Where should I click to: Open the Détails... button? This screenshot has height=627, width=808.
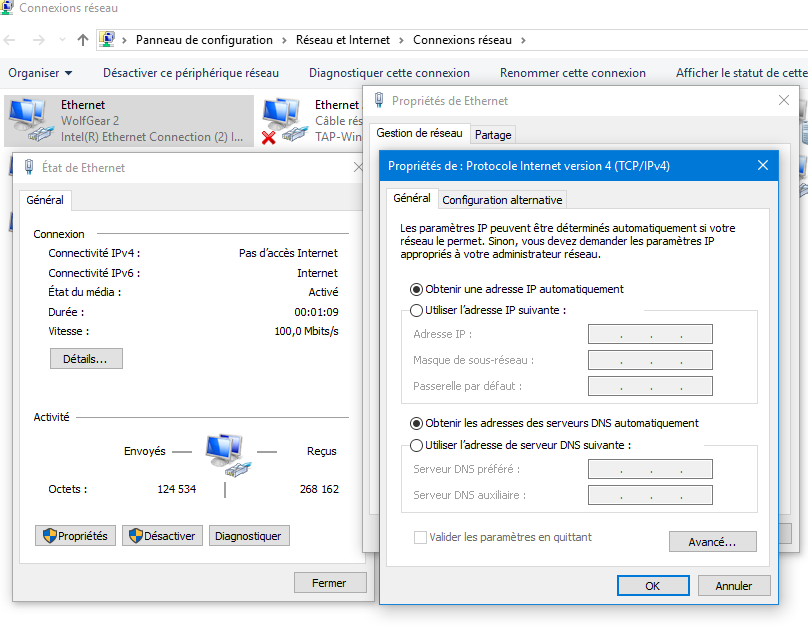86,359
